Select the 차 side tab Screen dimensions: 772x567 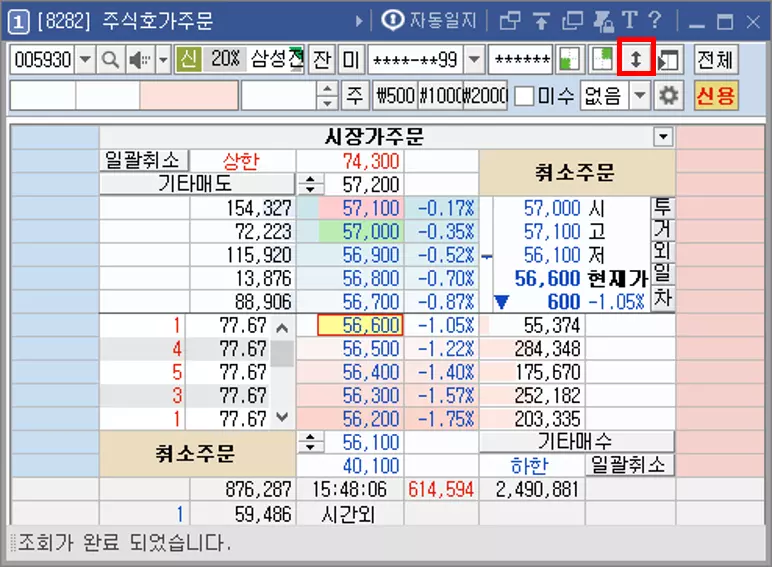663,298
